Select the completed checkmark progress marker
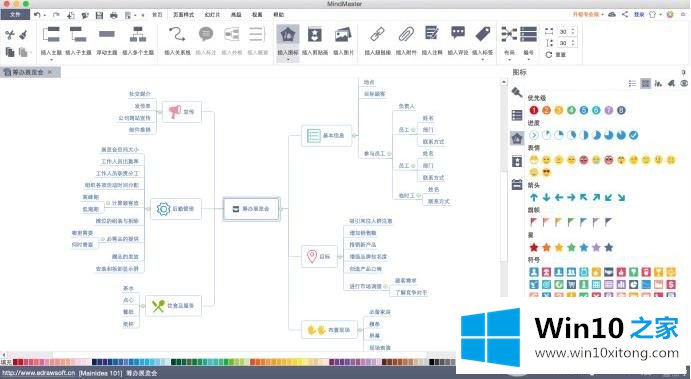The image size is (691, 379). click(x=634, y=135)
